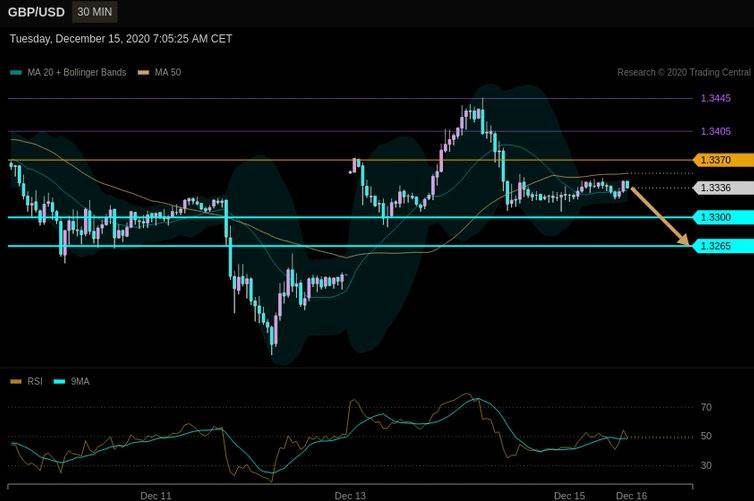Click the RSI 70 level label

706,407
